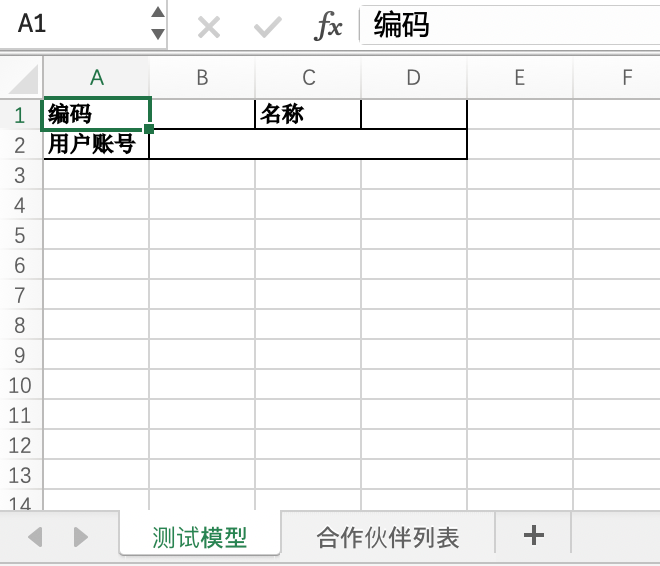Click the select all corner triangle
This screenshot has width=660, height=566.
[22, 78]
